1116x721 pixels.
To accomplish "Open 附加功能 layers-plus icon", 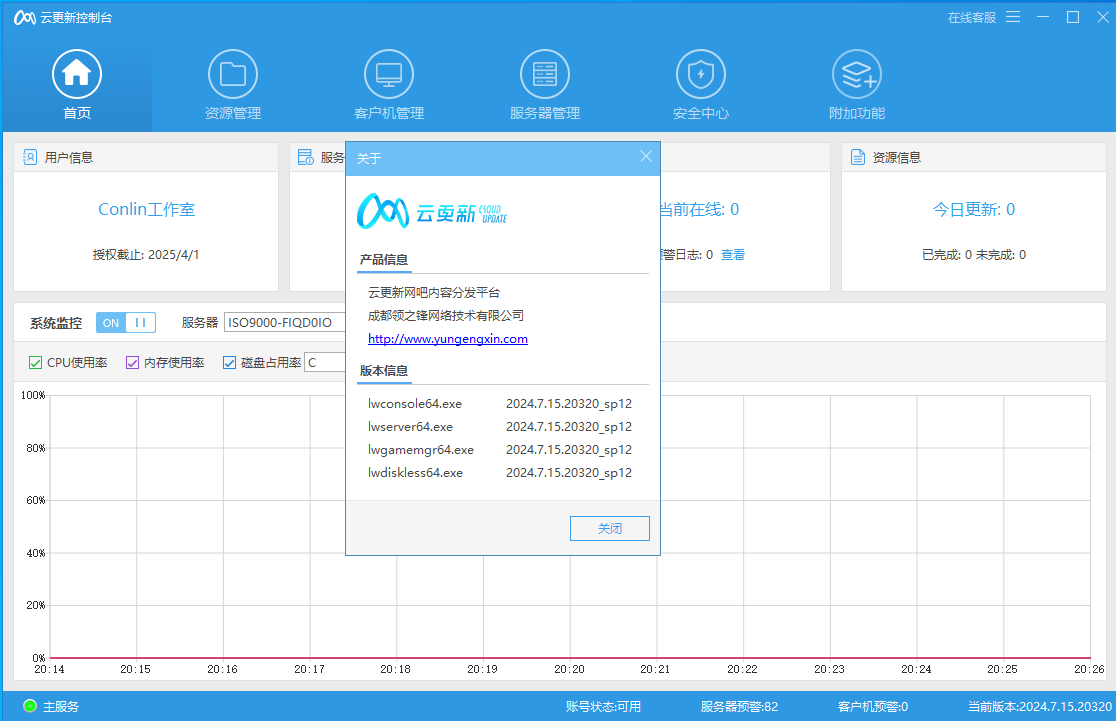I will [x=857, y=74].
